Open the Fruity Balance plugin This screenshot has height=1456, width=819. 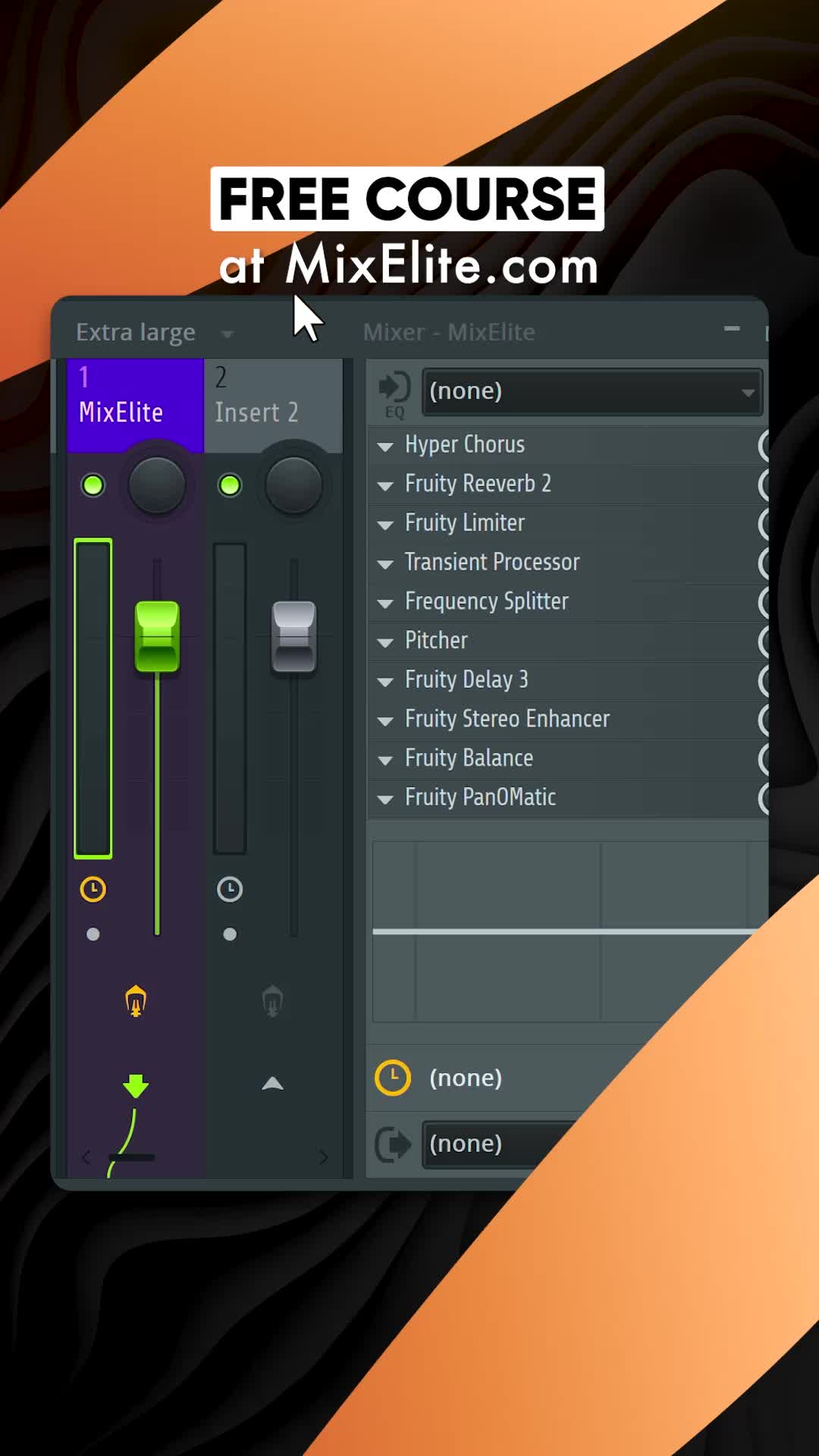(x=469, y=758)
